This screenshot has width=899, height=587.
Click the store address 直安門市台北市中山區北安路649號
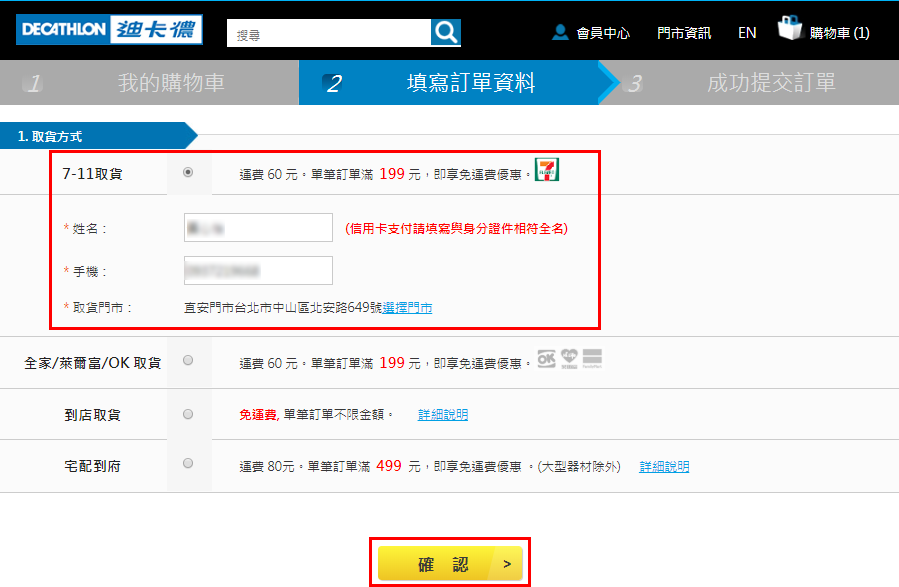point(283,308)
